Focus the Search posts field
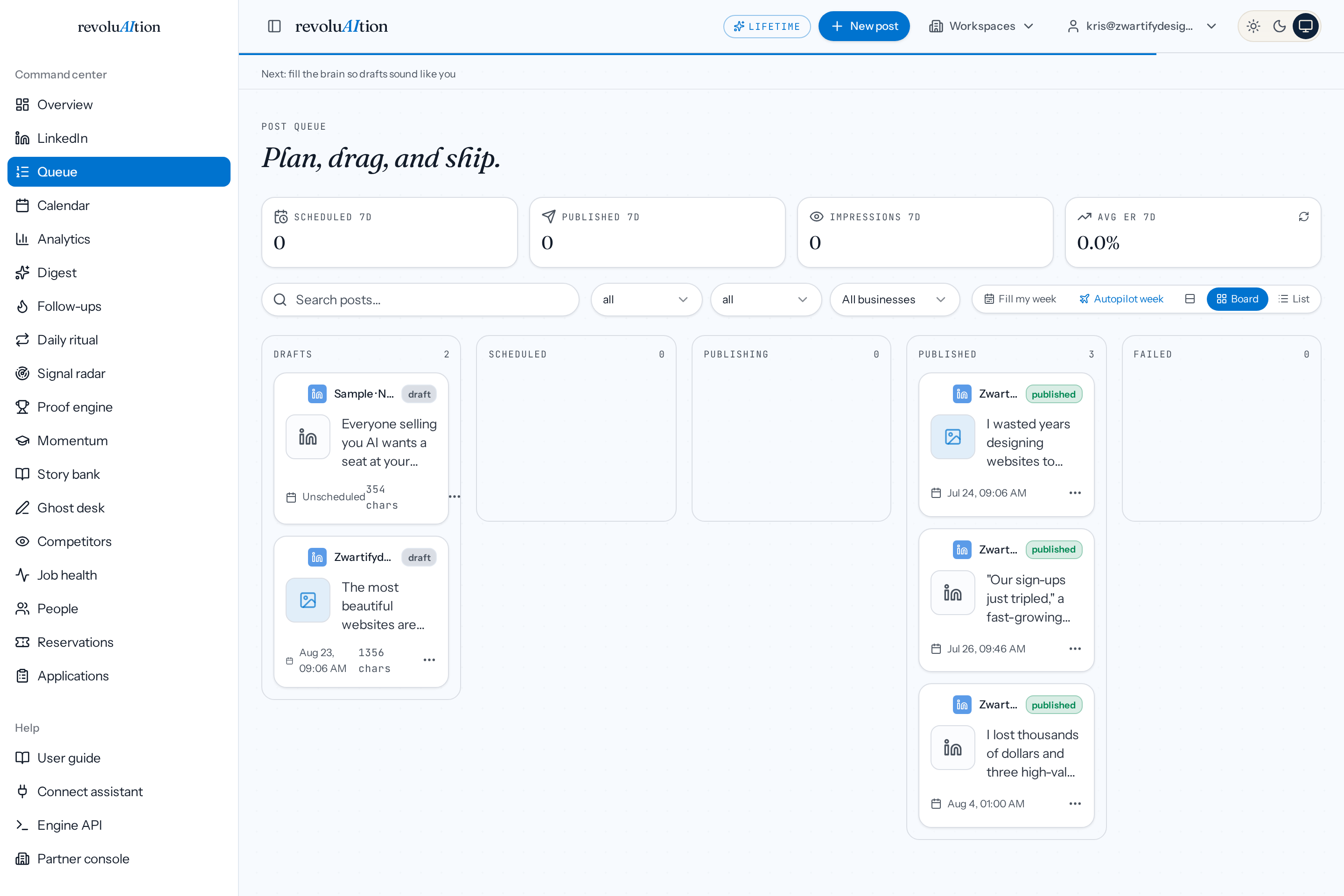 click(420, 300)
